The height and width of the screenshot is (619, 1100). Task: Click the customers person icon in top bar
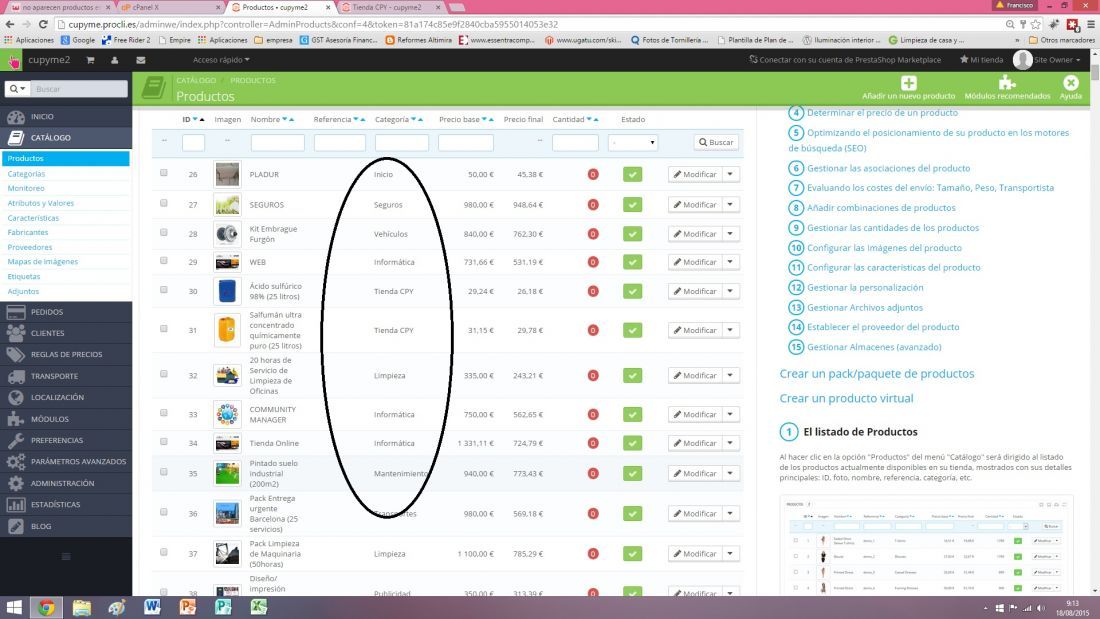[114, 60]
